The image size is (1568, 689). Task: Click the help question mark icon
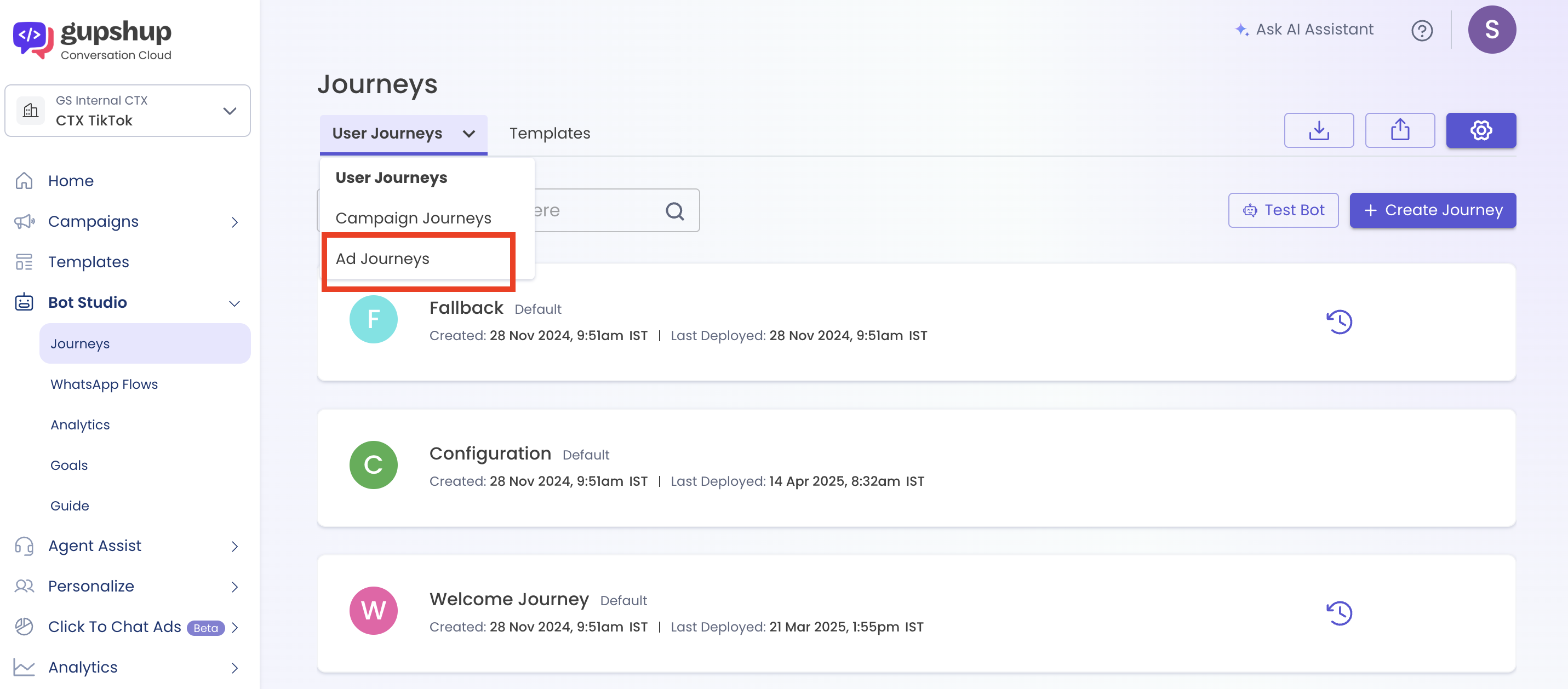[x=1421, y=31]
